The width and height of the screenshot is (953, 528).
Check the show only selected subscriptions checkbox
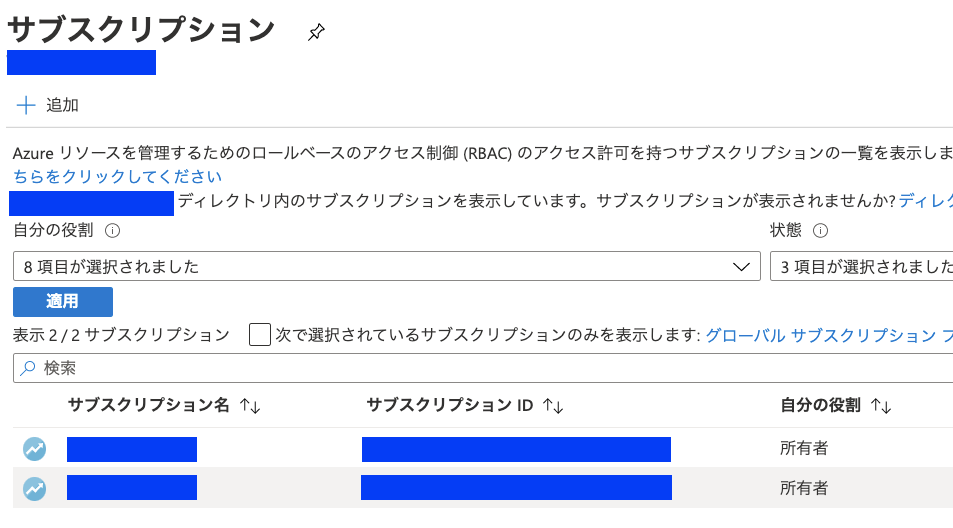point(260,335)
